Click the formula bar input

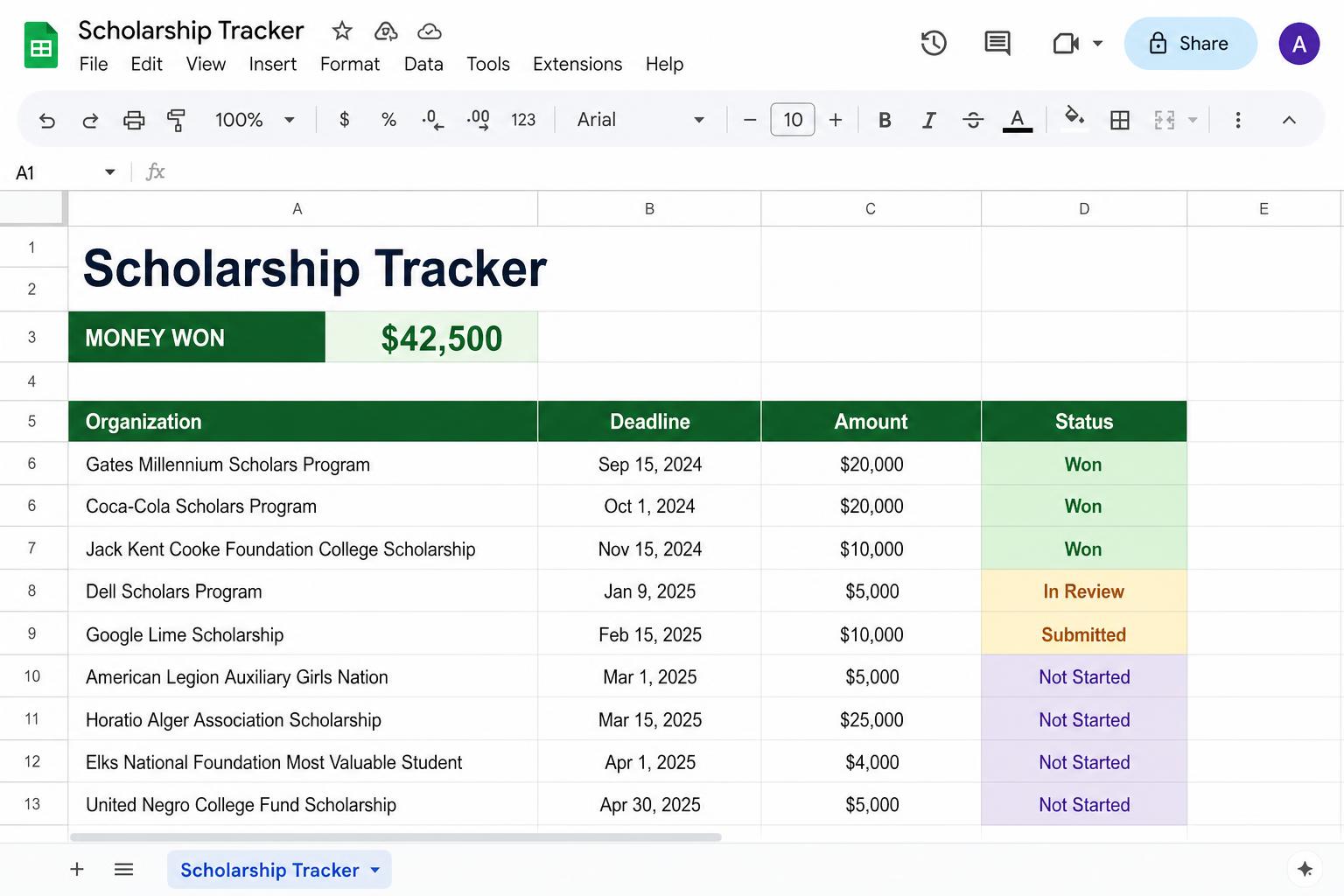(x=752, y=172)
